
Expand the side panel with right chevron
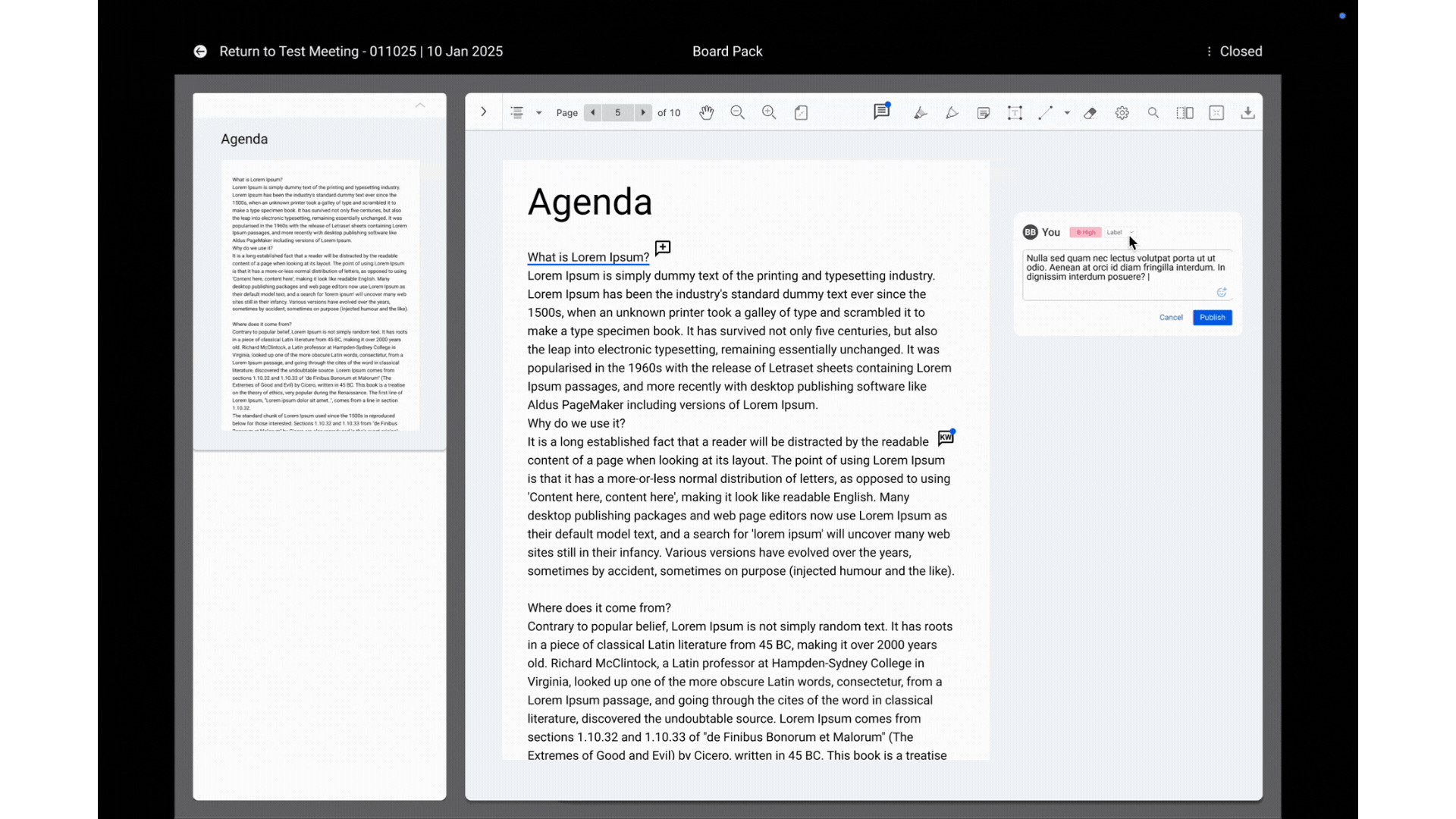484,112
